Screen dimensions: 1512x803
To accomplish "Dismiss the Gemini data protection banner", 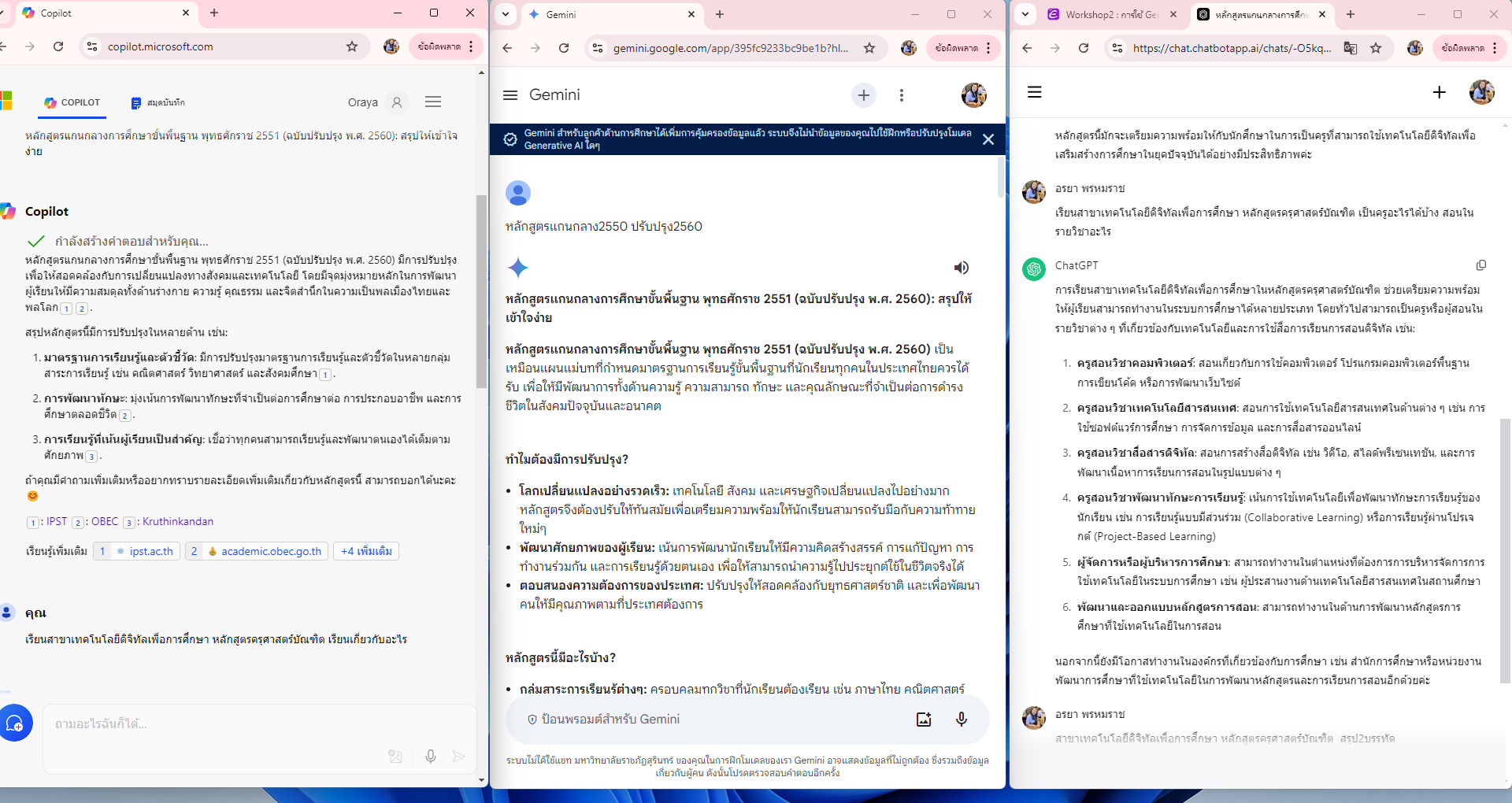I will coord(988,139).
